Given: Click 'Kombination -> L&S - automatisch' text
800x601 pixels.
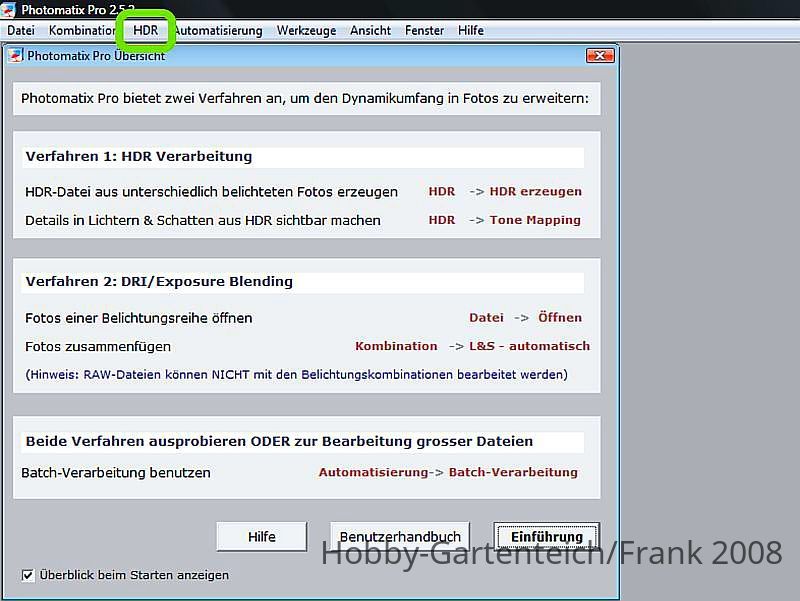Looking at the screenshot, I should click(x=472, y=346).
